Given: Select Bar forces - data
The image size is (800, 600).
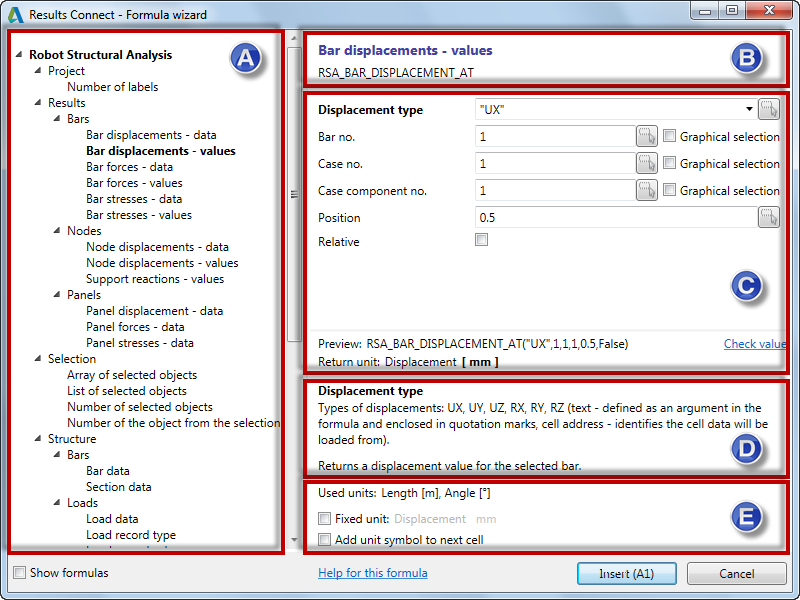Looking at the screenshot, I should click(129, 167).
